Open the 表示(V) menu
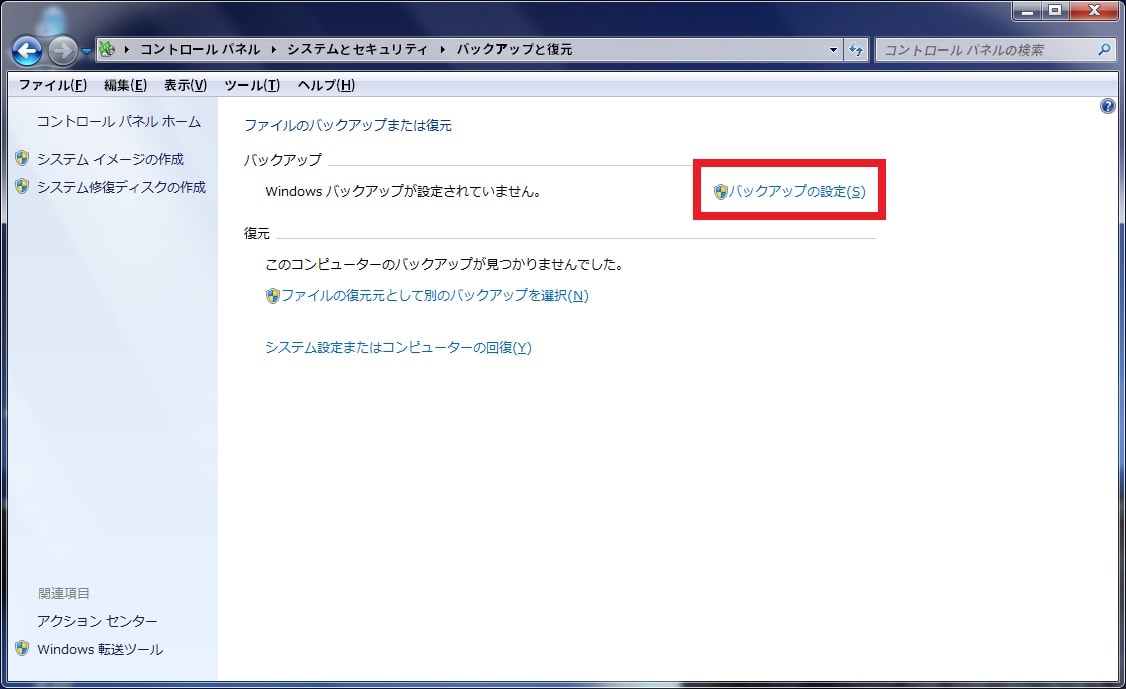Image resolution: width=1126 pixels, height=689 pixels. pyautogui.click(x=185, y=85)
